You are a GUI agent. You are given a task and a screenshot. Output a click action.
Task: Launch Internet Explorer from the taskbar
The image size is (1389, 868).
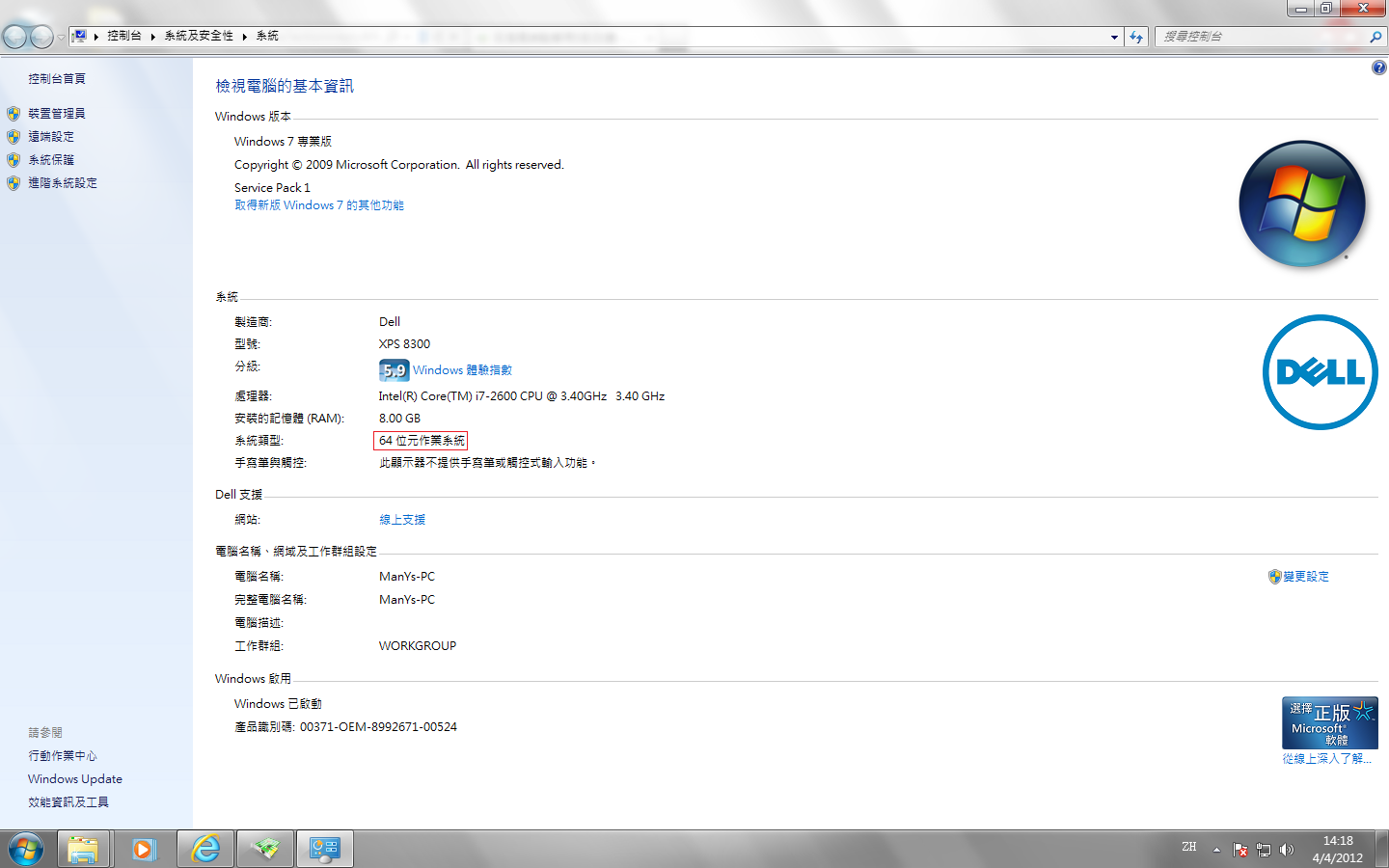click(x=205, y=850)
